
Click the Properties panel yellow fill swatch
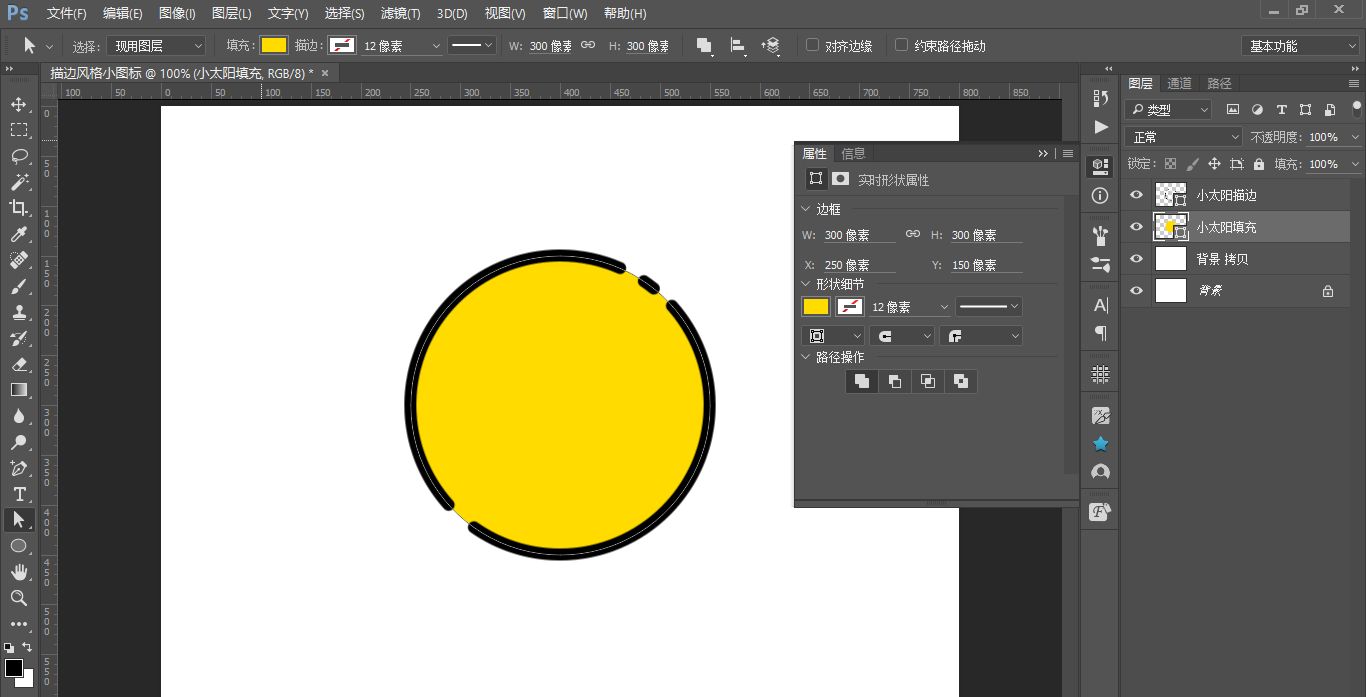816,307
